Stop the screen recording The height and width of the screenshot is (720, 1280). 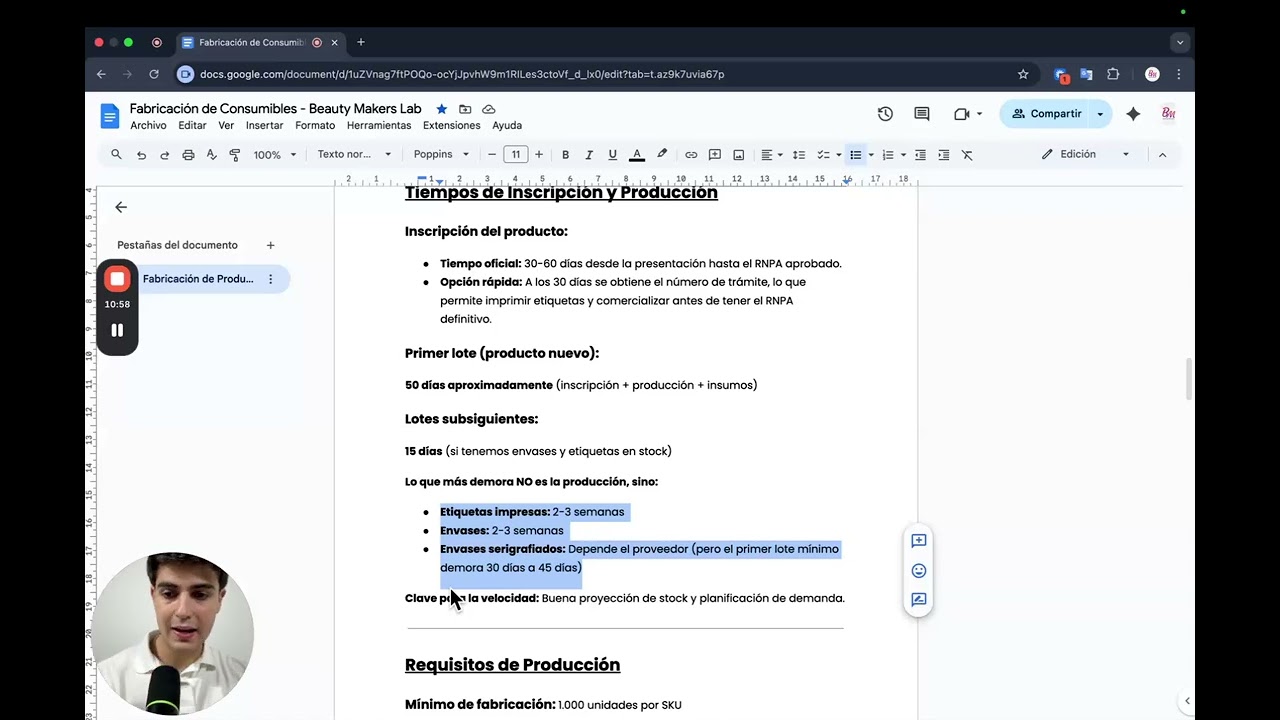tap(117, 279)
